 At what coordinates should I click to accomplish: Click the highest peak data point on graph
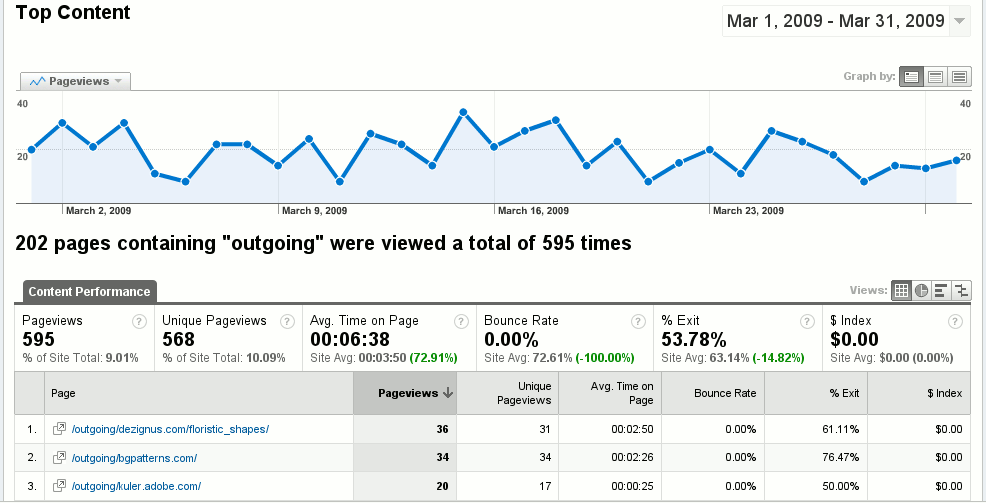(464, 112)
